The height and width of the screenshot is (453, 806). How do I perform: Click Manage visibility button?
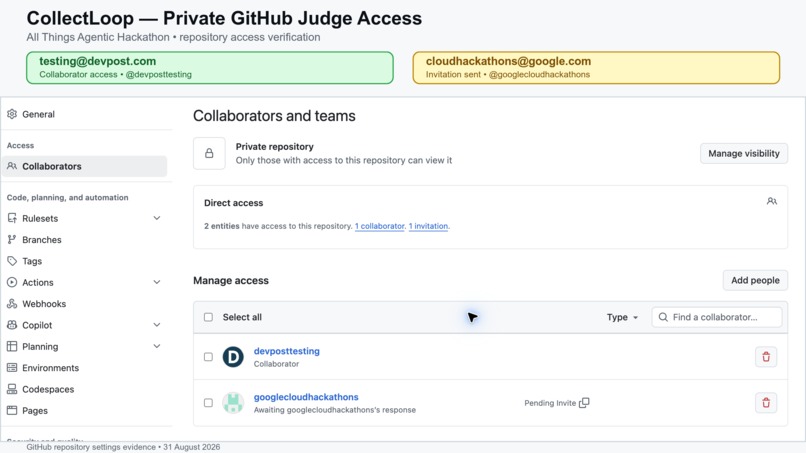pyautogui.click(x=744, y=153)
